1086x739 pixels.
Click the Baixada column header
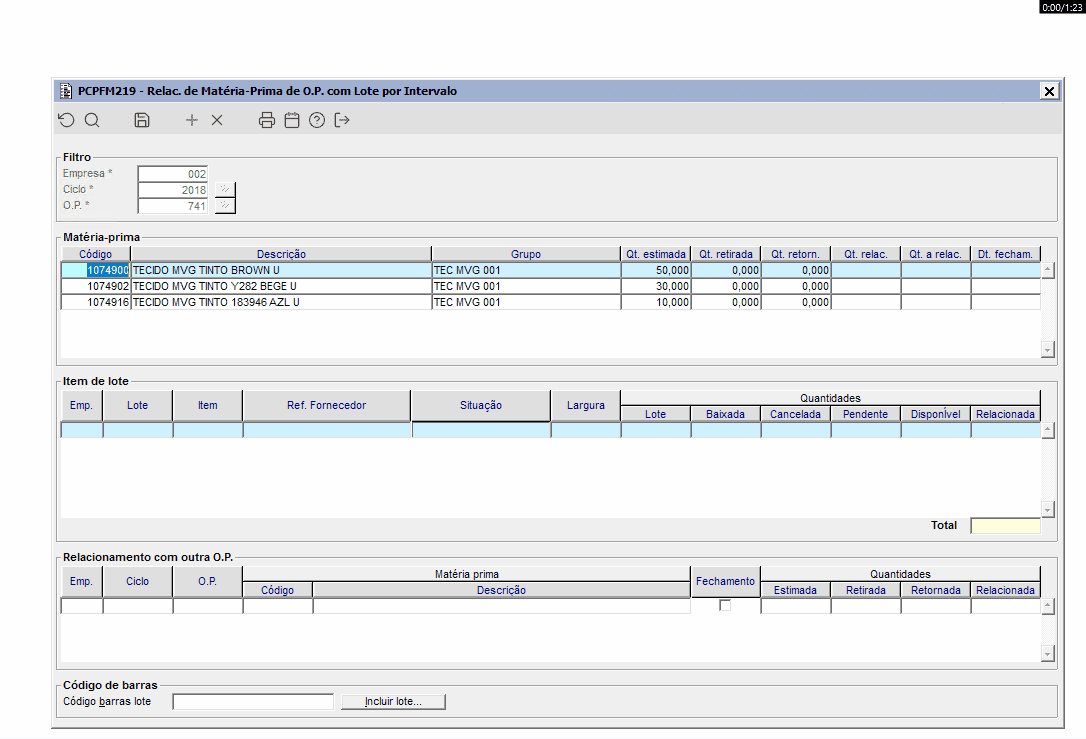pos(726,414)
